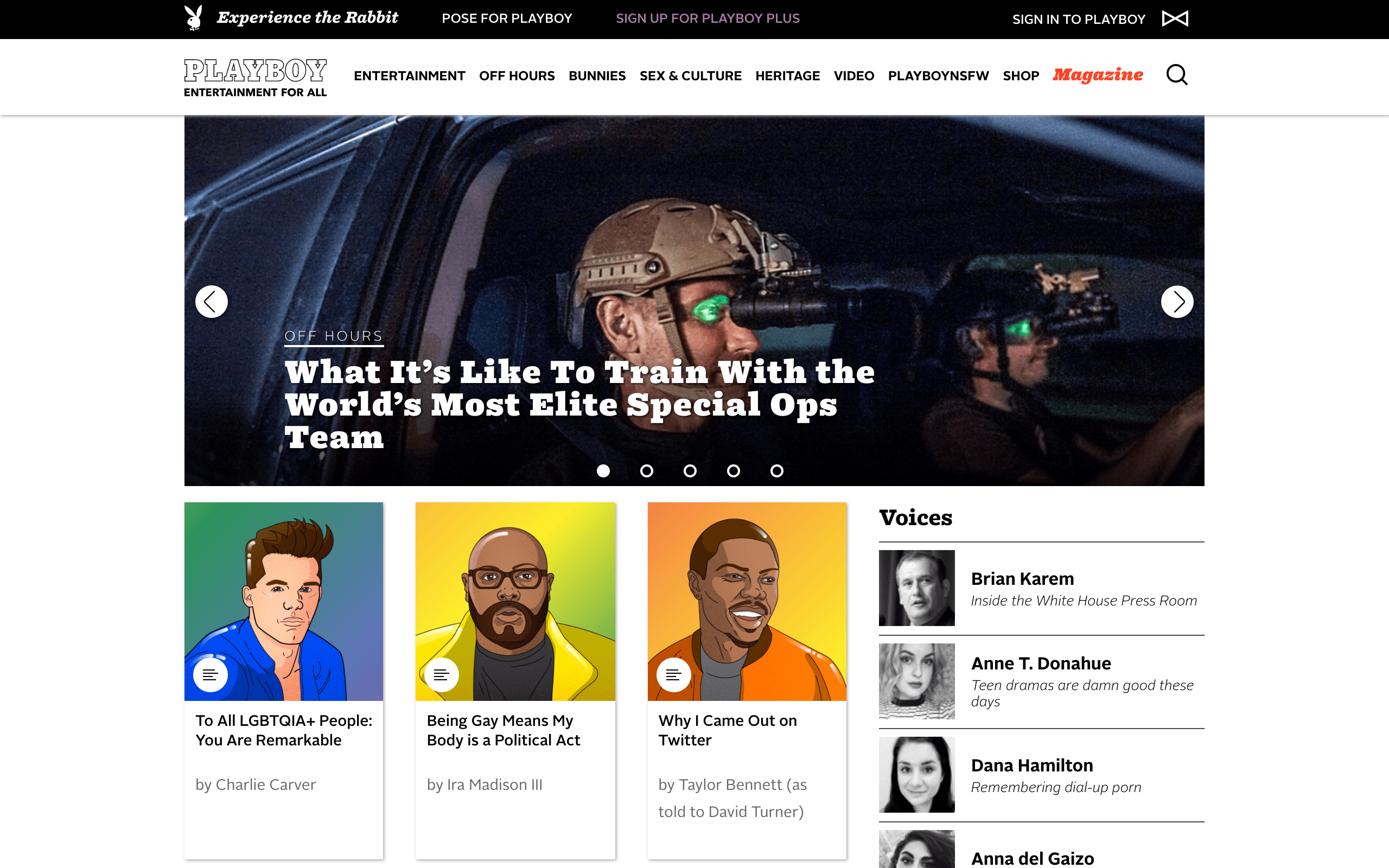Open Anne T. Donahue voice entry
This screenshot has width=1389, height=868.
pyautogui.click(x=1041, y=681)
